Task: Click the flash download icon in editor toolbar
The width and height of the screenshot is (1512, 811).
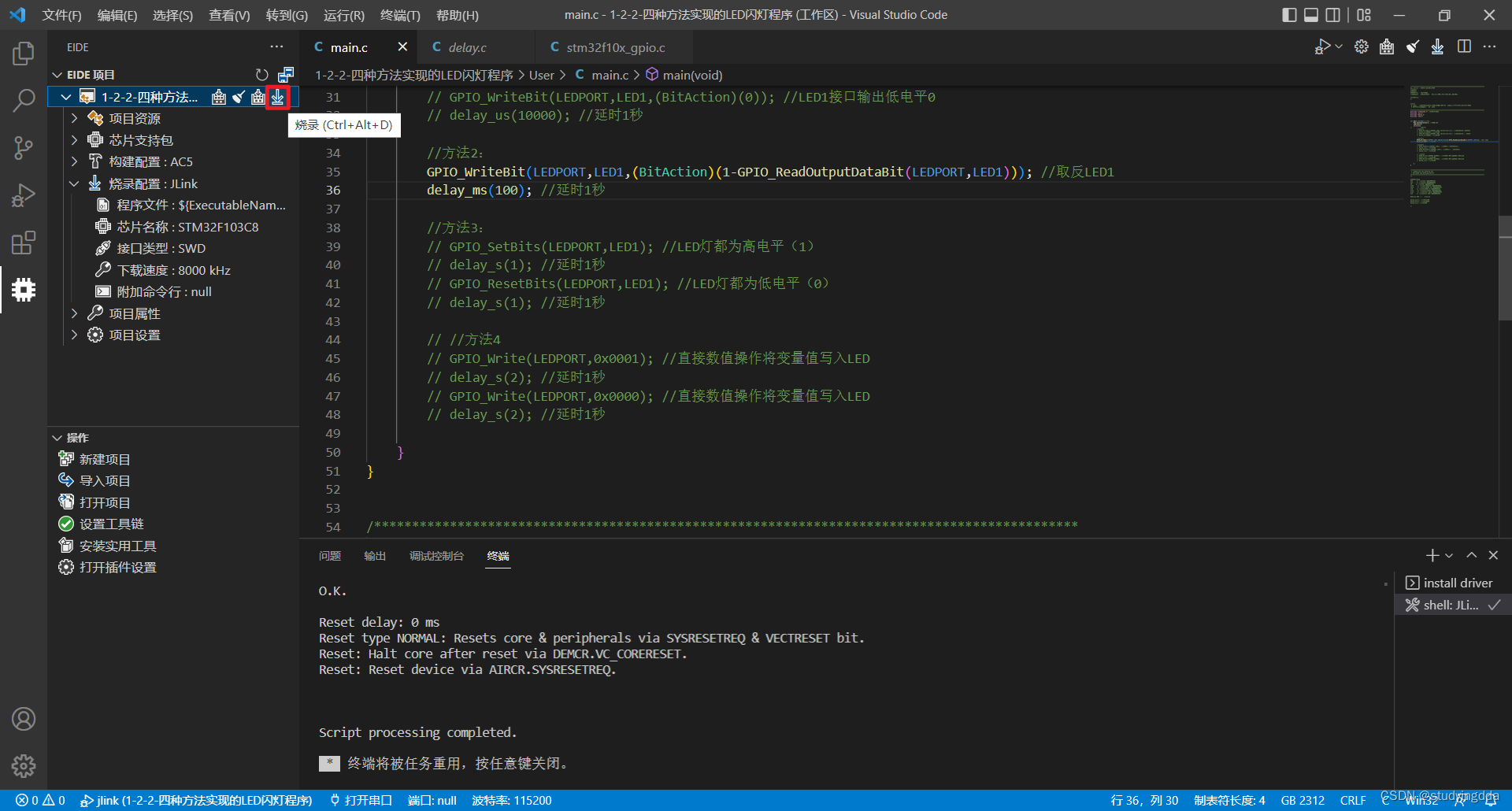Action: [x=1438, y=47]
